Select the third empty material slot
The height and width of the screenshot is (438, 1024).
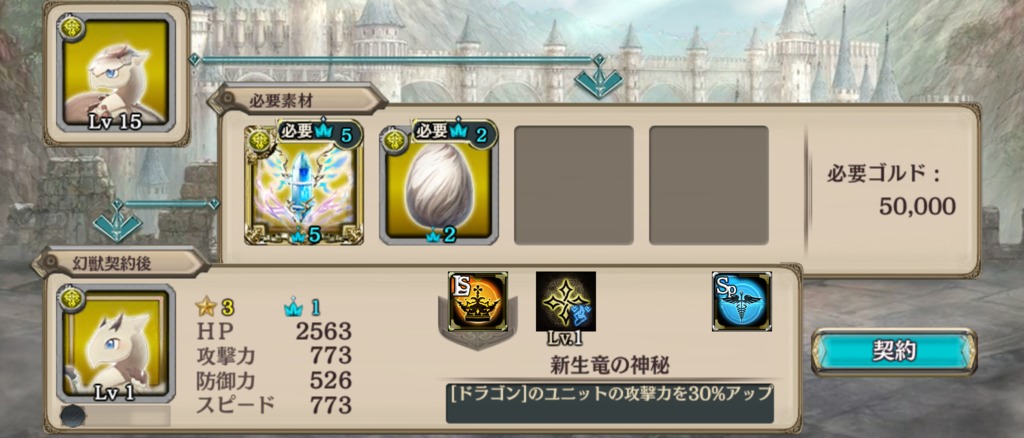tap(574, 185)
